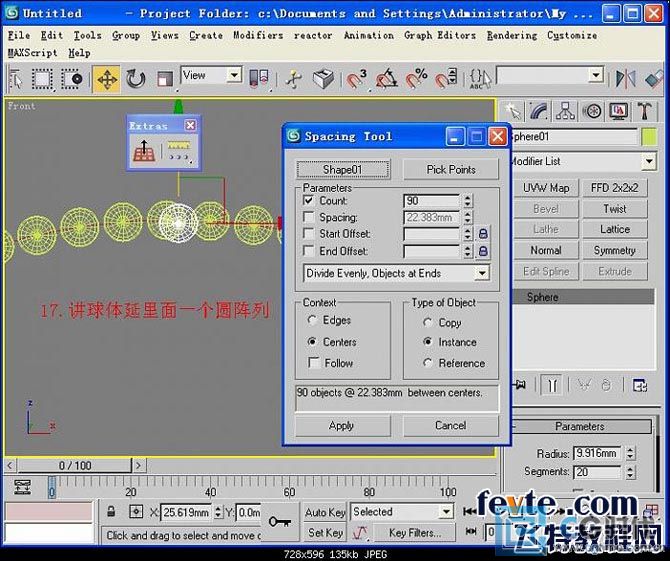Screen dimensions: 670x561
Task: Toggle the Selection Lock padlock icon
Action: click(111, 511)
